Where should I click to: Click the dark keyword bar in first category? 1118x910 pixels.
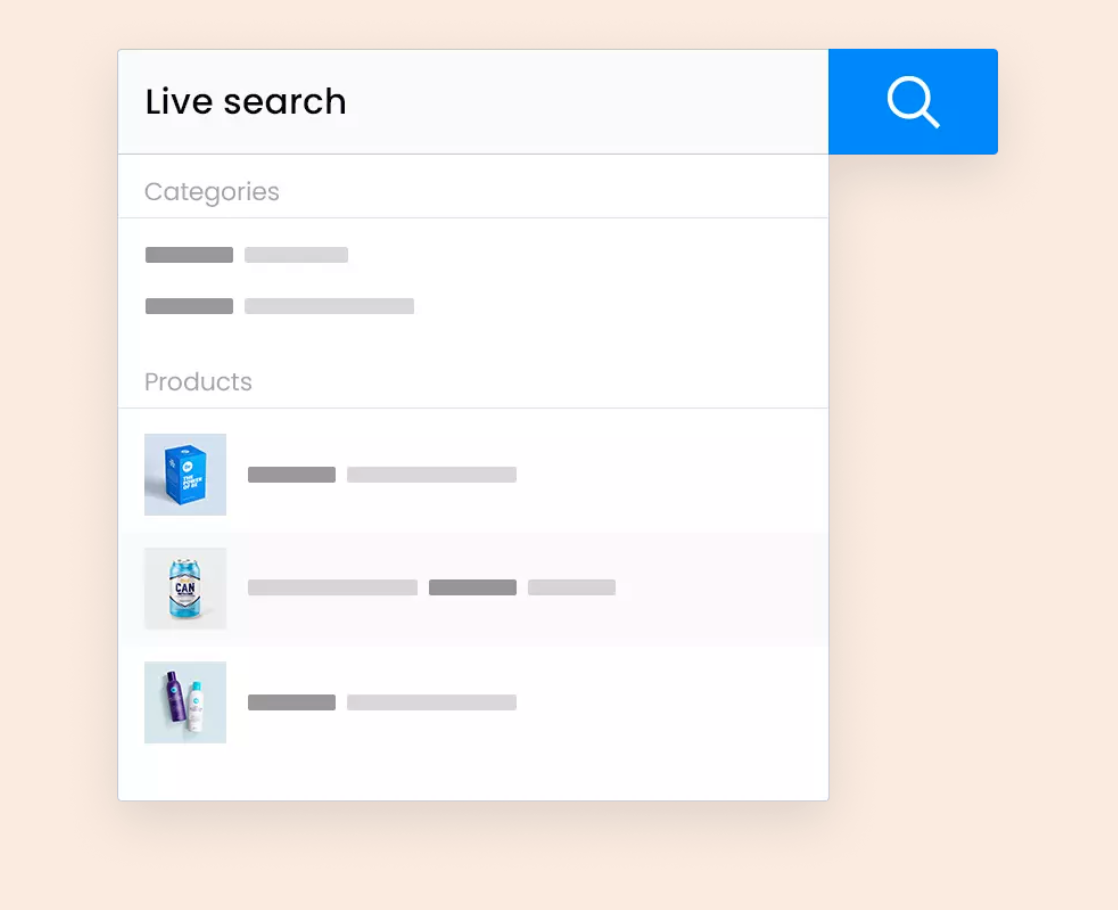pyautogui.click(x=189, y=255)
